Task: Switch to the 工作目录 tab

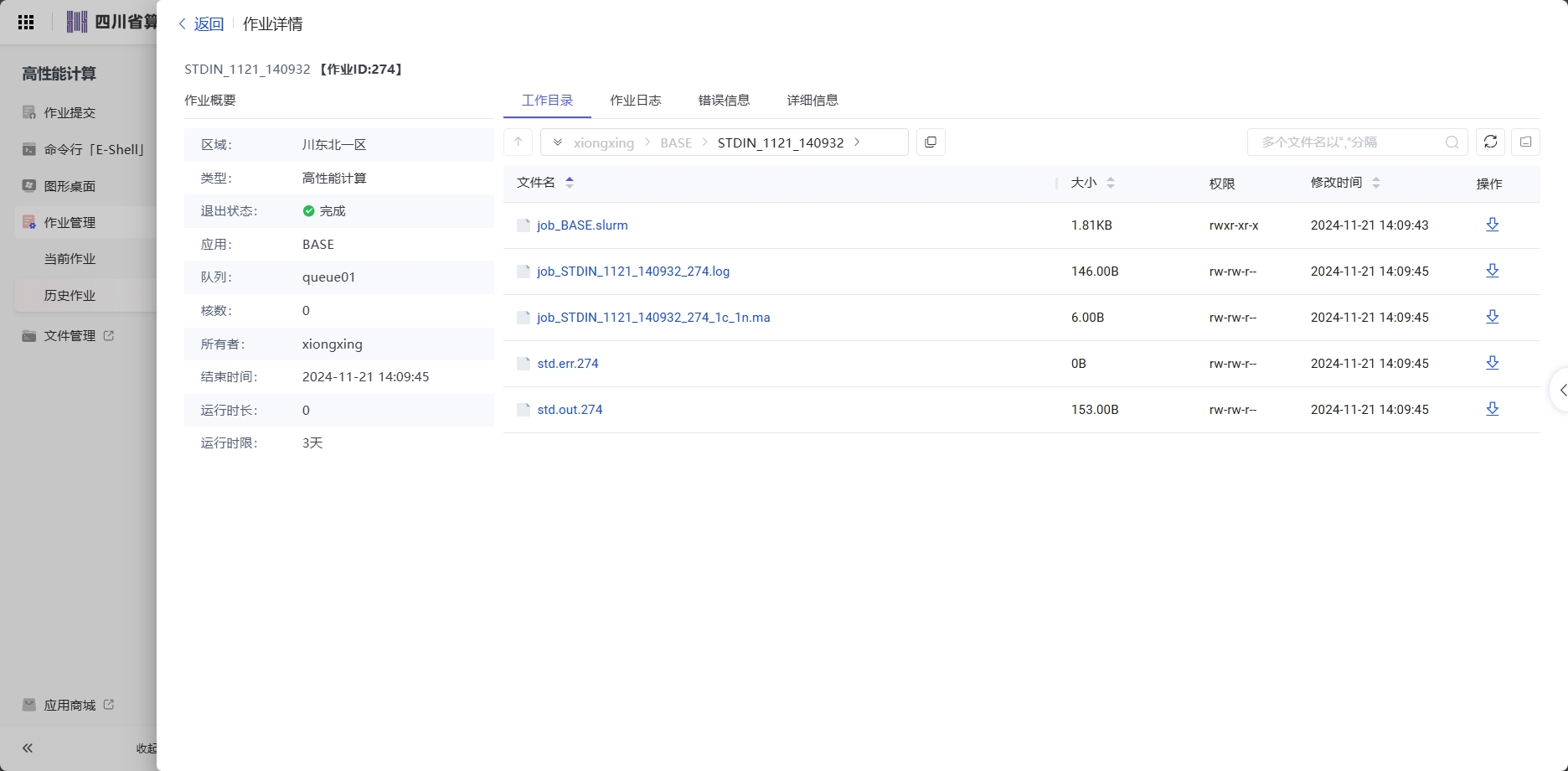Action: pos(547,101)
